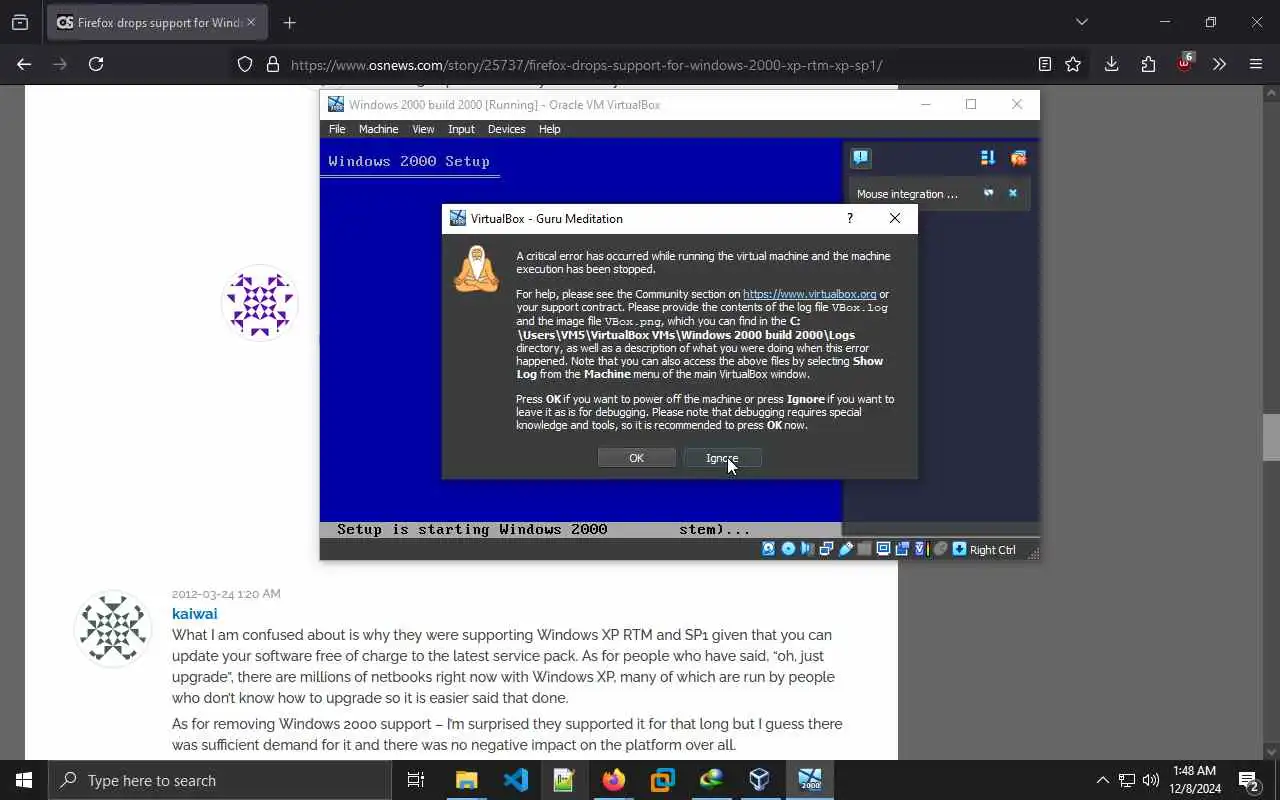The image size is (1280, 800).
Task: Expand more tools overflow chevron
Action: [1219, 64]
